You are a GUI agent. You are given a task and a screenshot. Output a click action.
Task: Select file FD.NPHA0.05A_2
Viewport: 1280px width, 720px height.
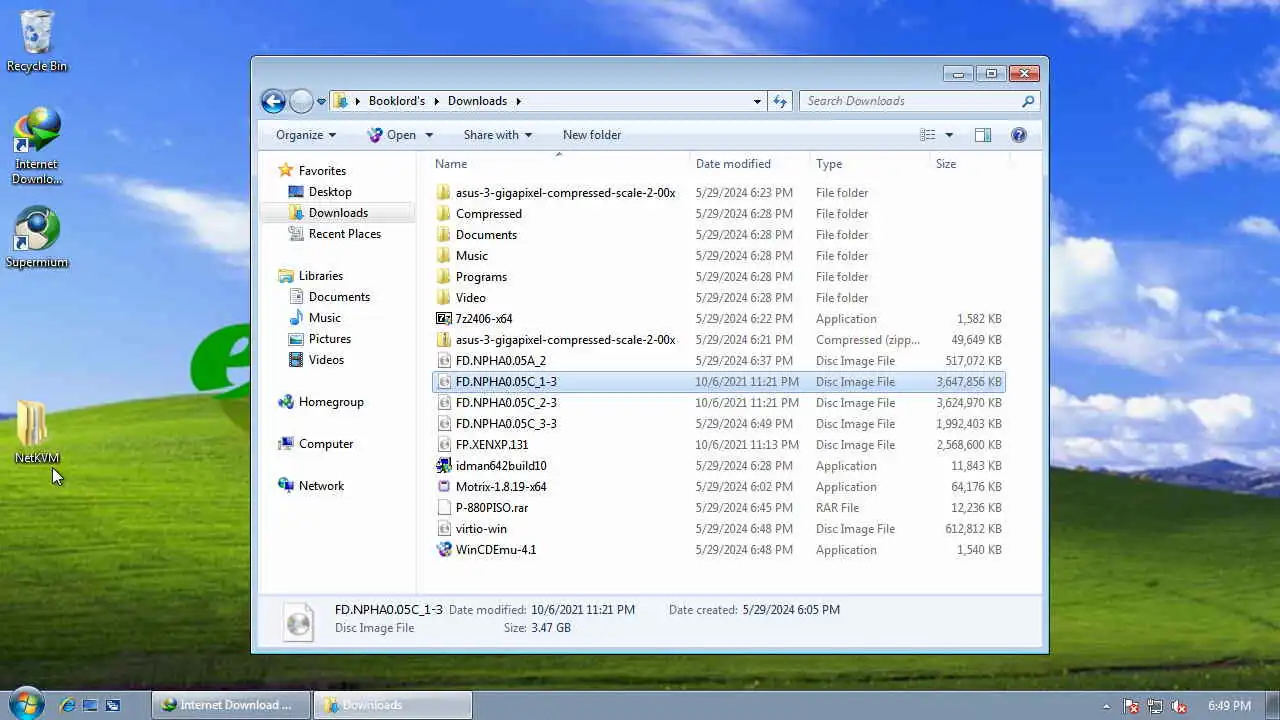(x=500, y=361)
